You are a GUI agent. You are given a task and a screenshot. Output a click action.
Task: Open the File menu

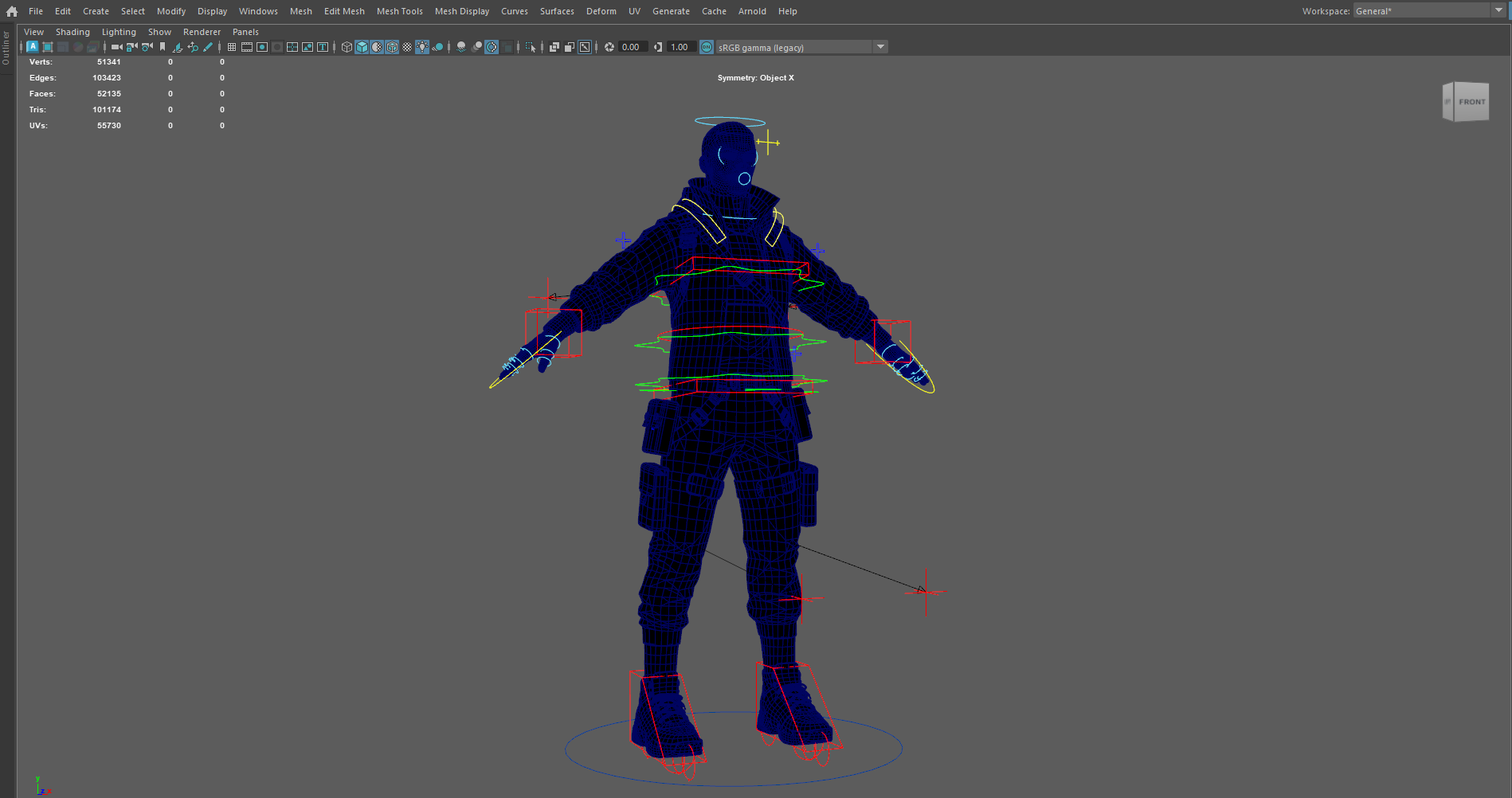tap(36, 11)
